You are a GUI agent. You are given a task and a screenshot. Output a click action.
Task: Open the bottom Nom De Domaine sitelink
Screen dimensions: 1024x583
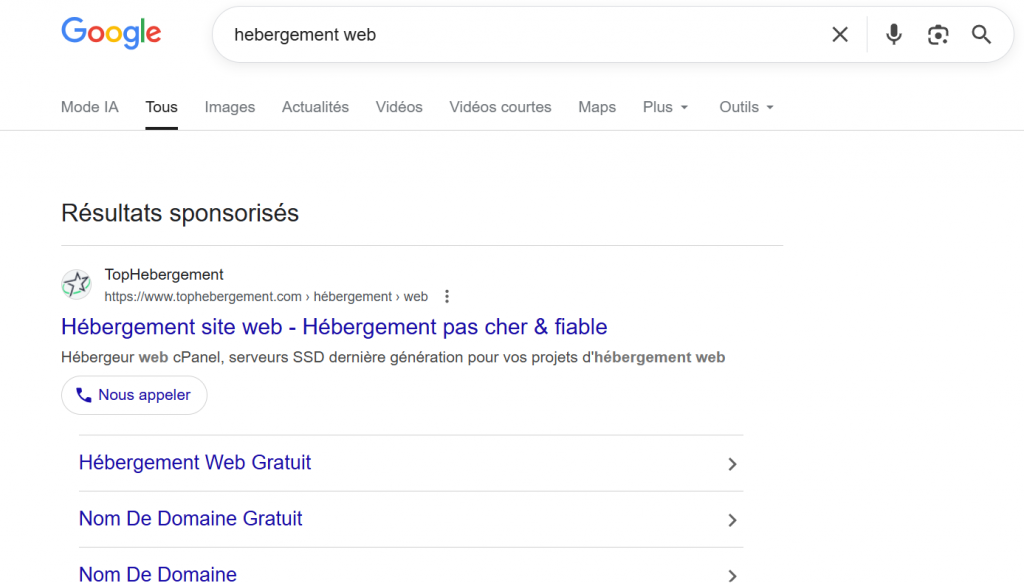pos(158,574)
